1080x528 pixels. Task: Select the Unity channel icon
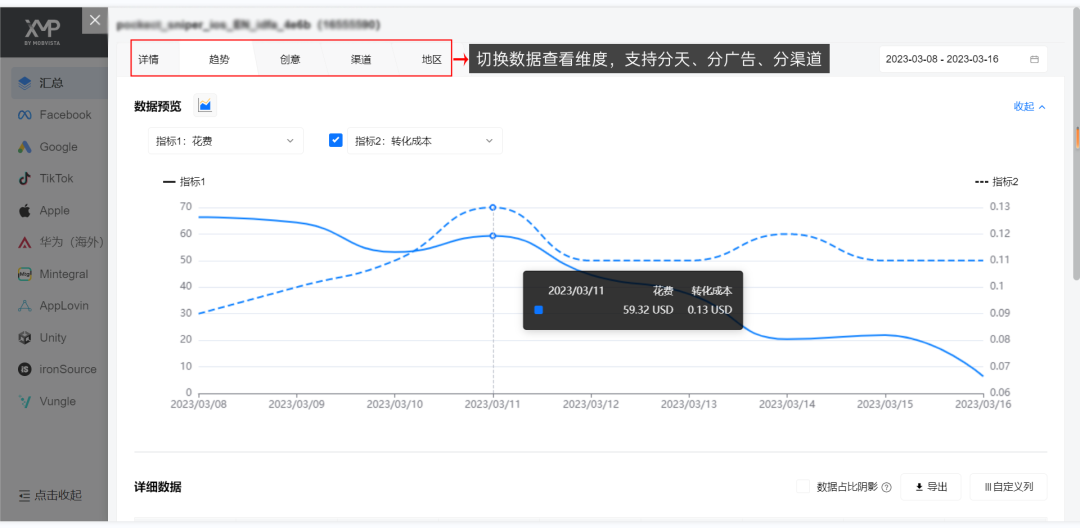coord(25,337)
